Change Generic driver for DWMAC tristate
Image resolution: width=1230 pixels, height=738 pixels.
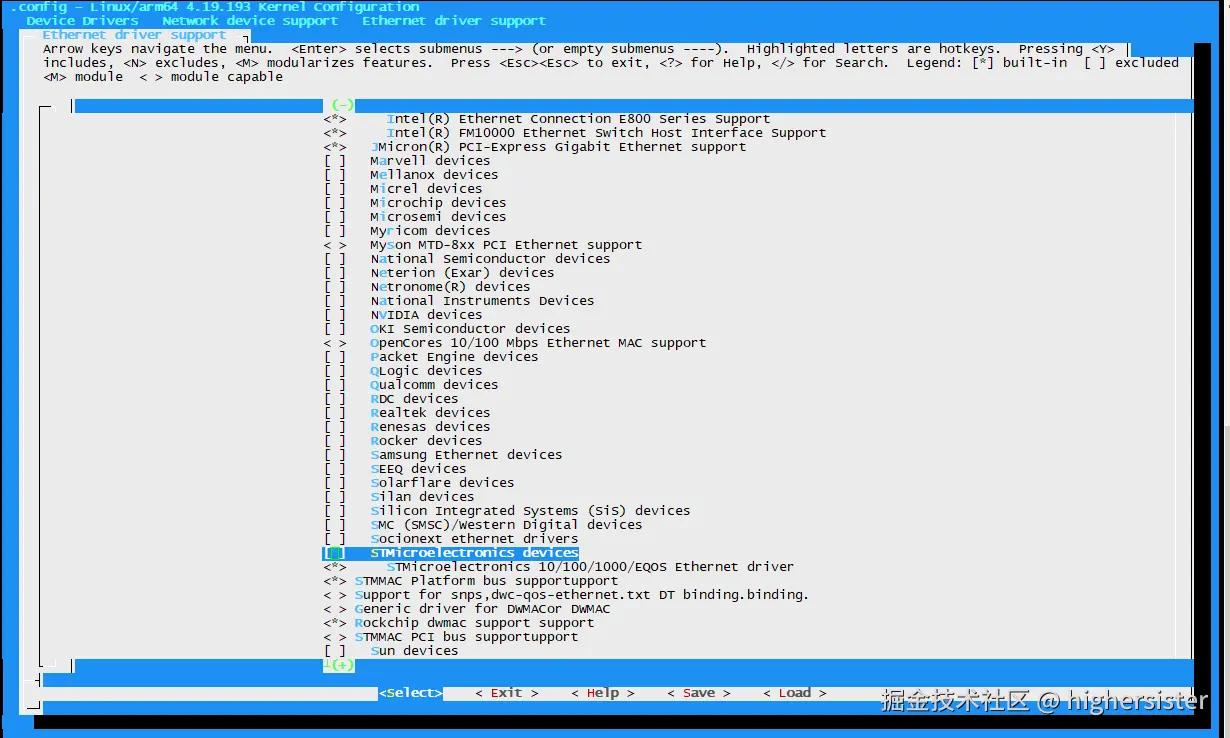(x=335, y=608)
